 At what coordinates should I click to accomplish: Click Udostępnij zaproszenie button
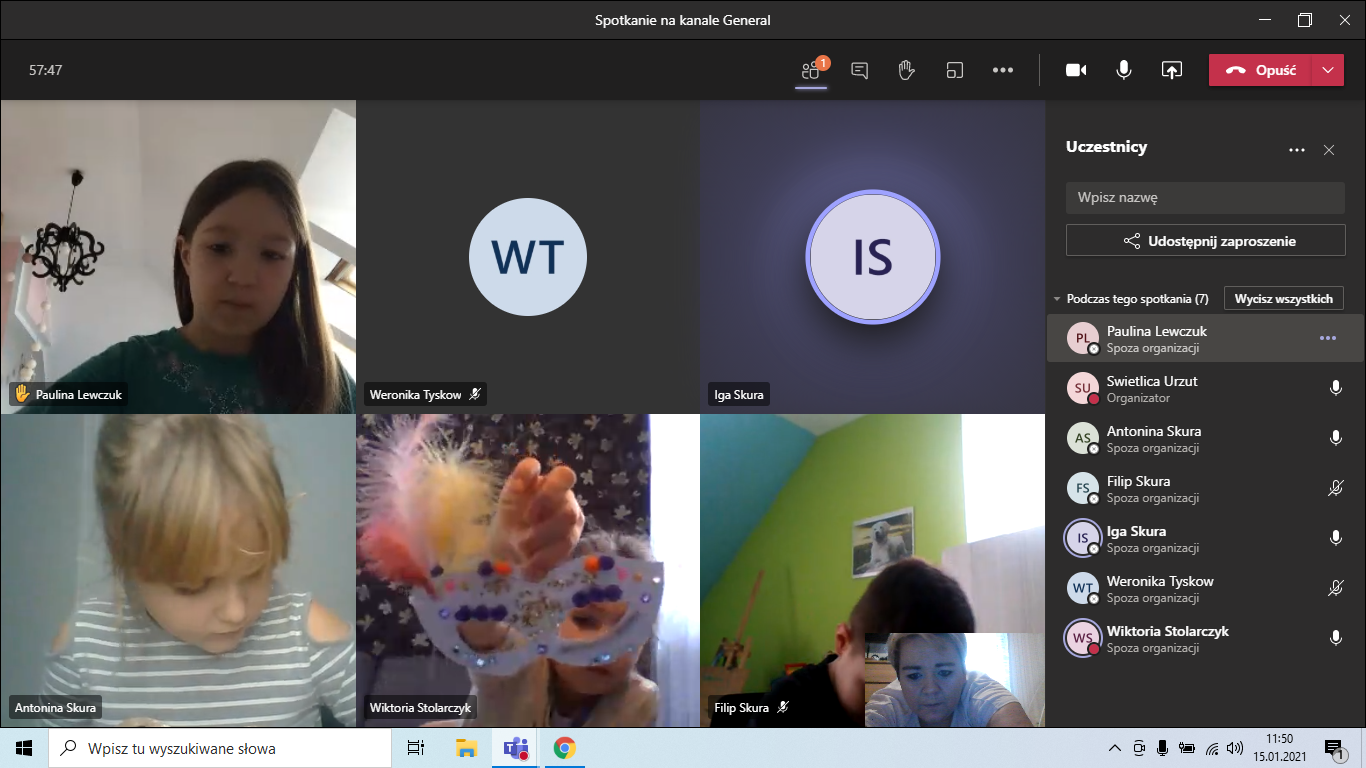point(1205,241)
